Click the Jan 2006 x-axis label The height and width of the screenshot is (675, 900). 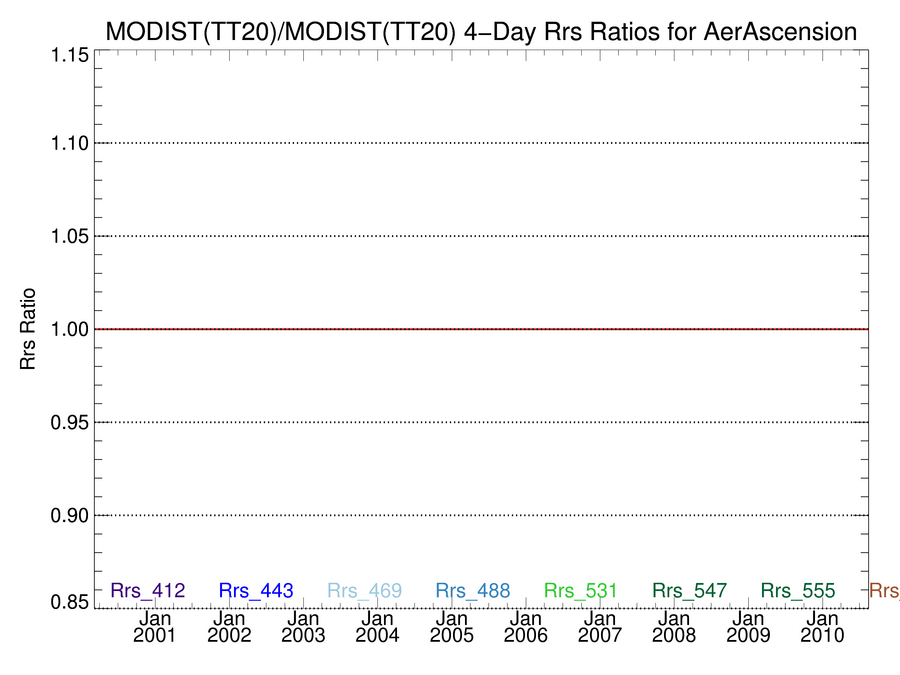(x=526, y=627)
